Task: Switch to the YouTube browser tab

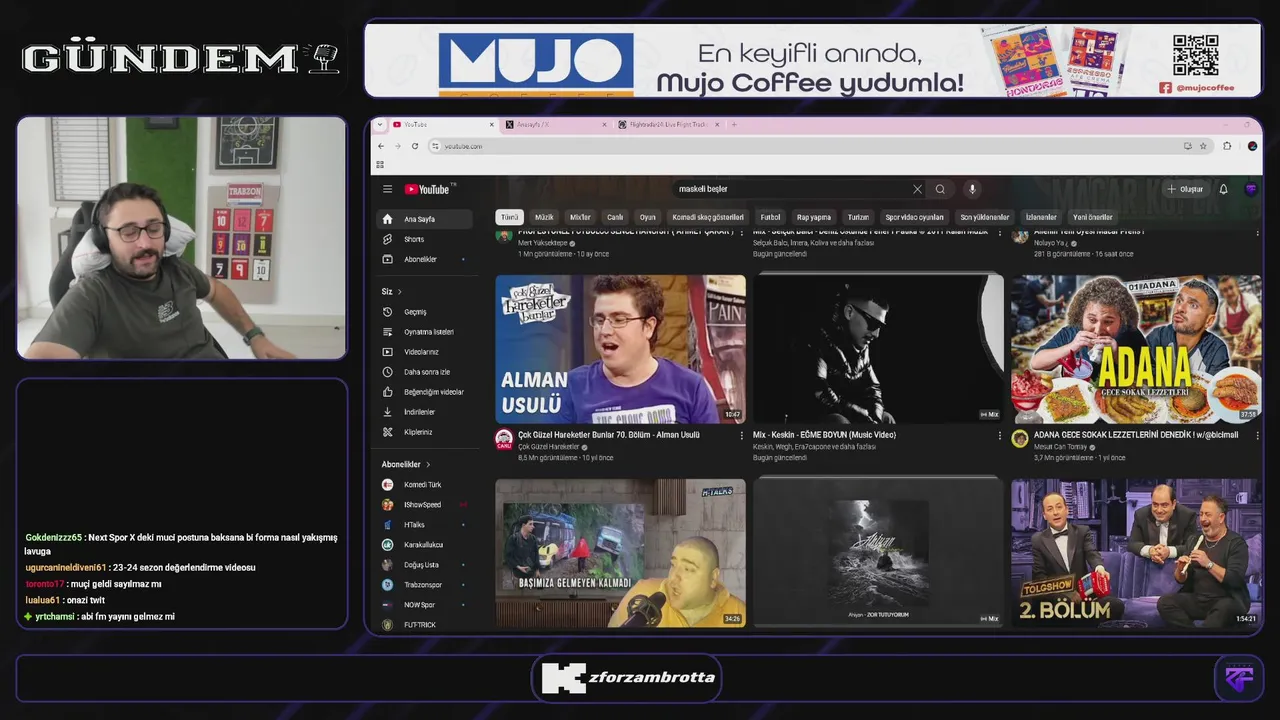Action: click(x=443, y=125)
